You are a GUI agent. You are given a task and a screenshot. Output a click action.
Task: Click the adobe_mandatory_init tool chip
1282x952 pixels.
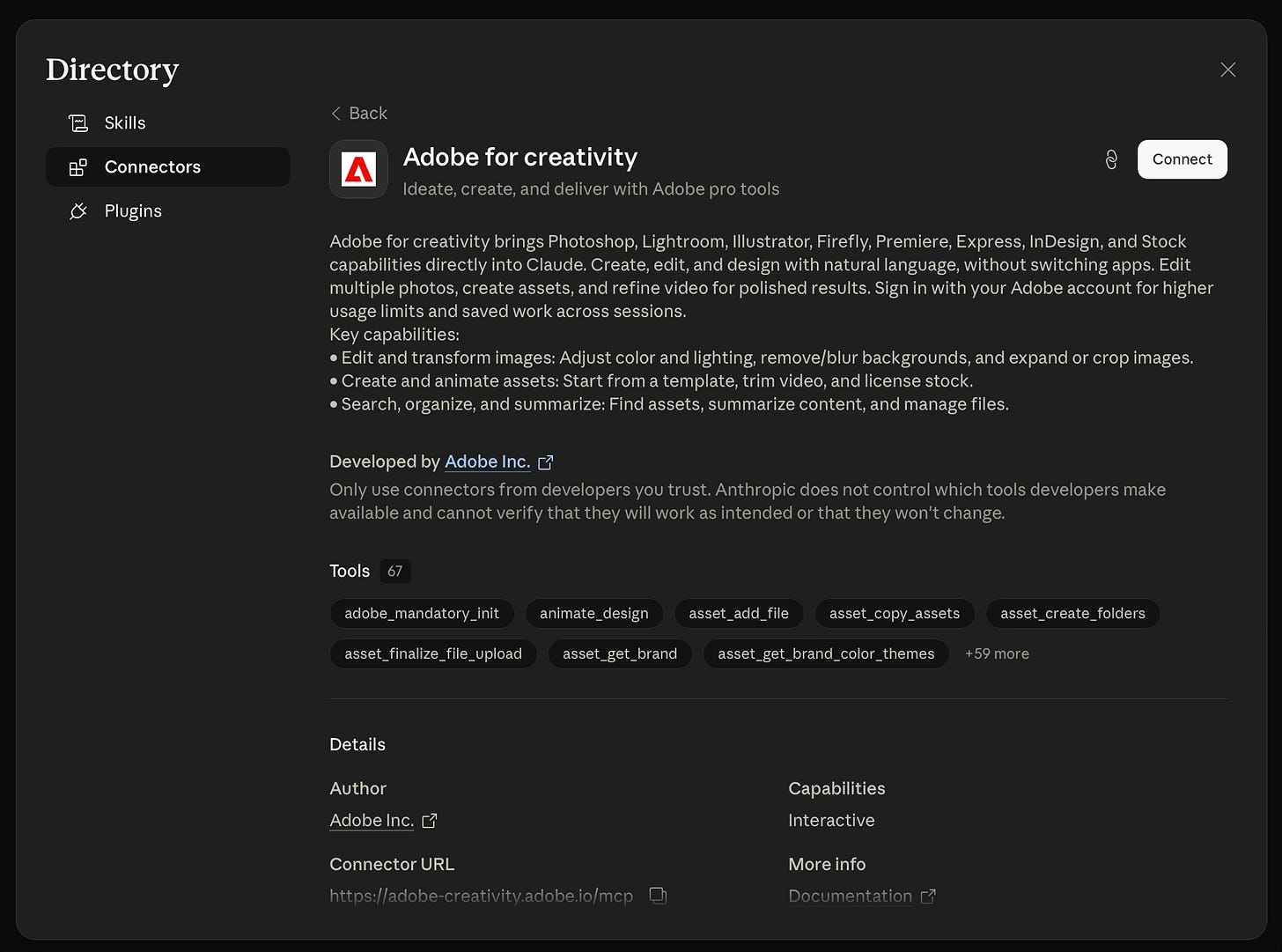[422, 613]
